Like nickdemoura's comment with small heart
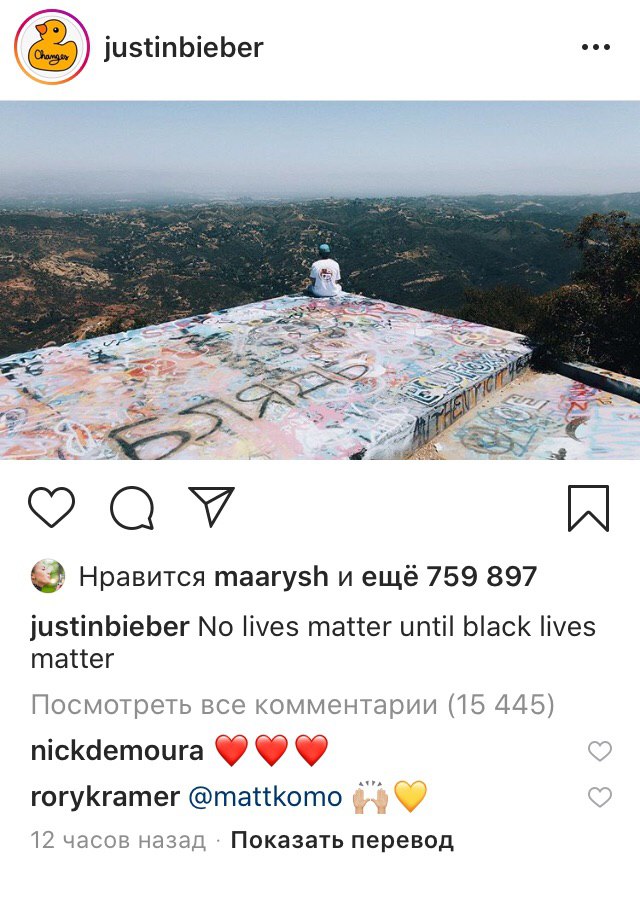Image resolution: width=640 pixels, height=910 pixels. (600, 751)
